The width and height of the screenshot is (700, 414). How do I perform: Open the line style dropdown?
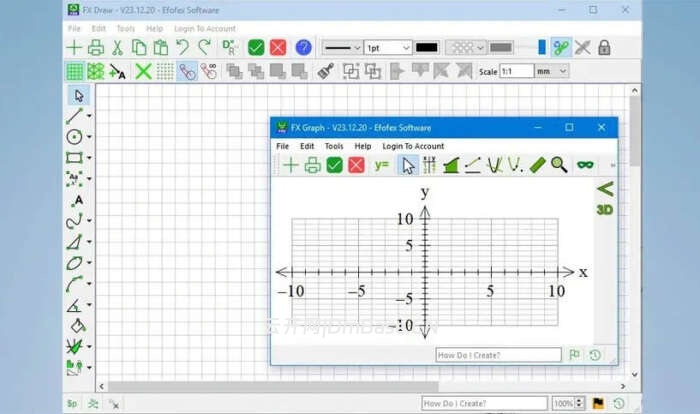341,47
